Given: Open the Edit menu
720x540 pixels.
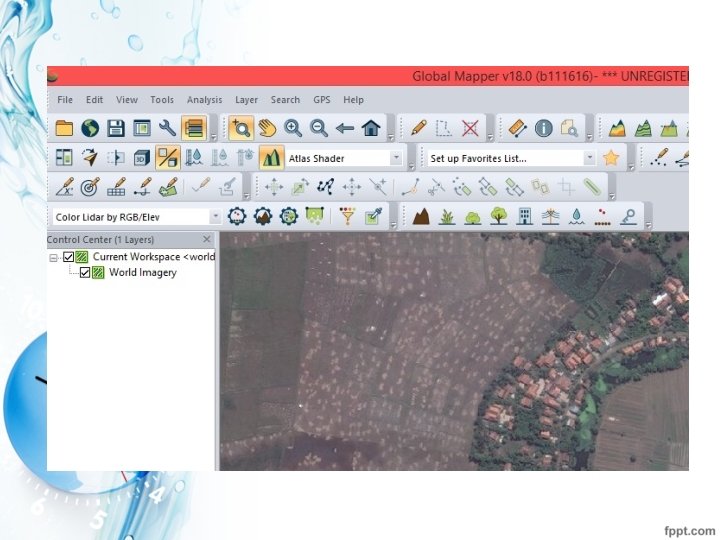Looking at the screenshot, I should pyautogui.click(x=94, y=100).
